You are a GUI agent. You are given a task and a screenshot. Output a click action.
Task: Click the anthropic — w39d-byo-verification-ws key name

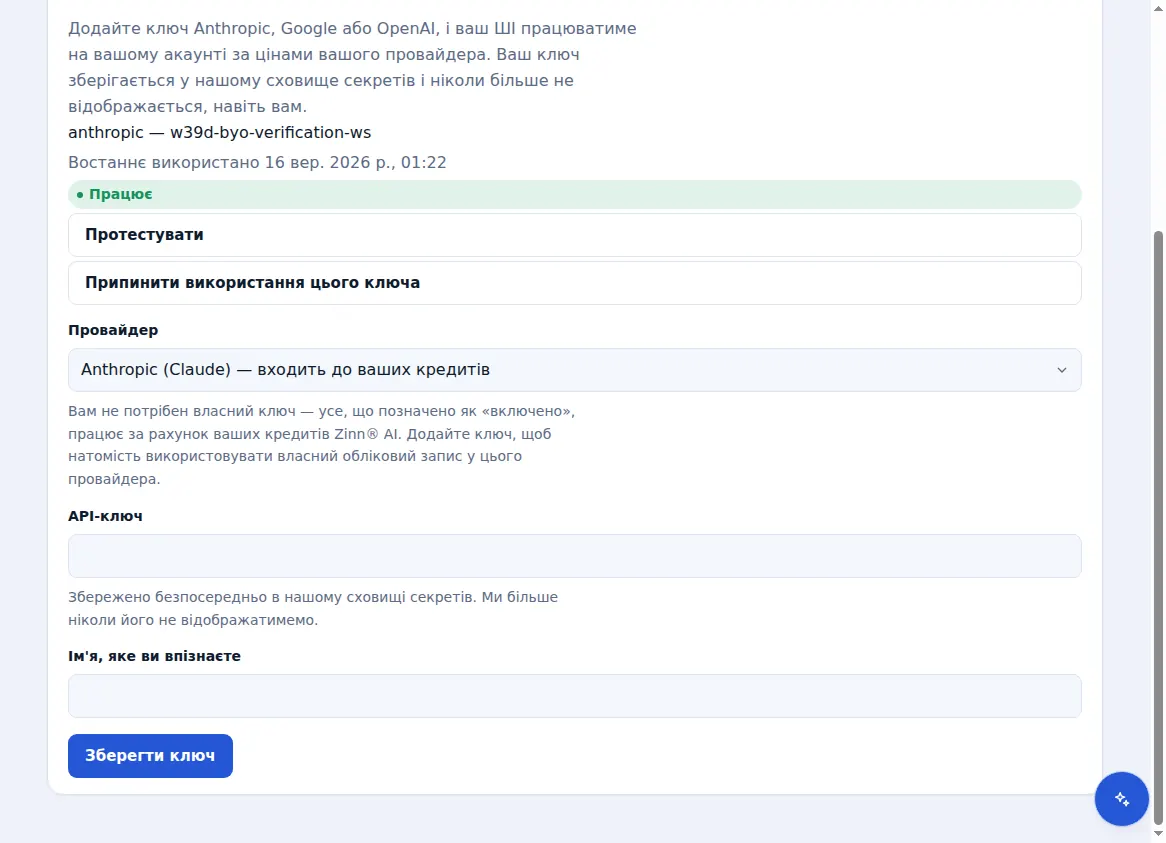[x=219, y=132]
